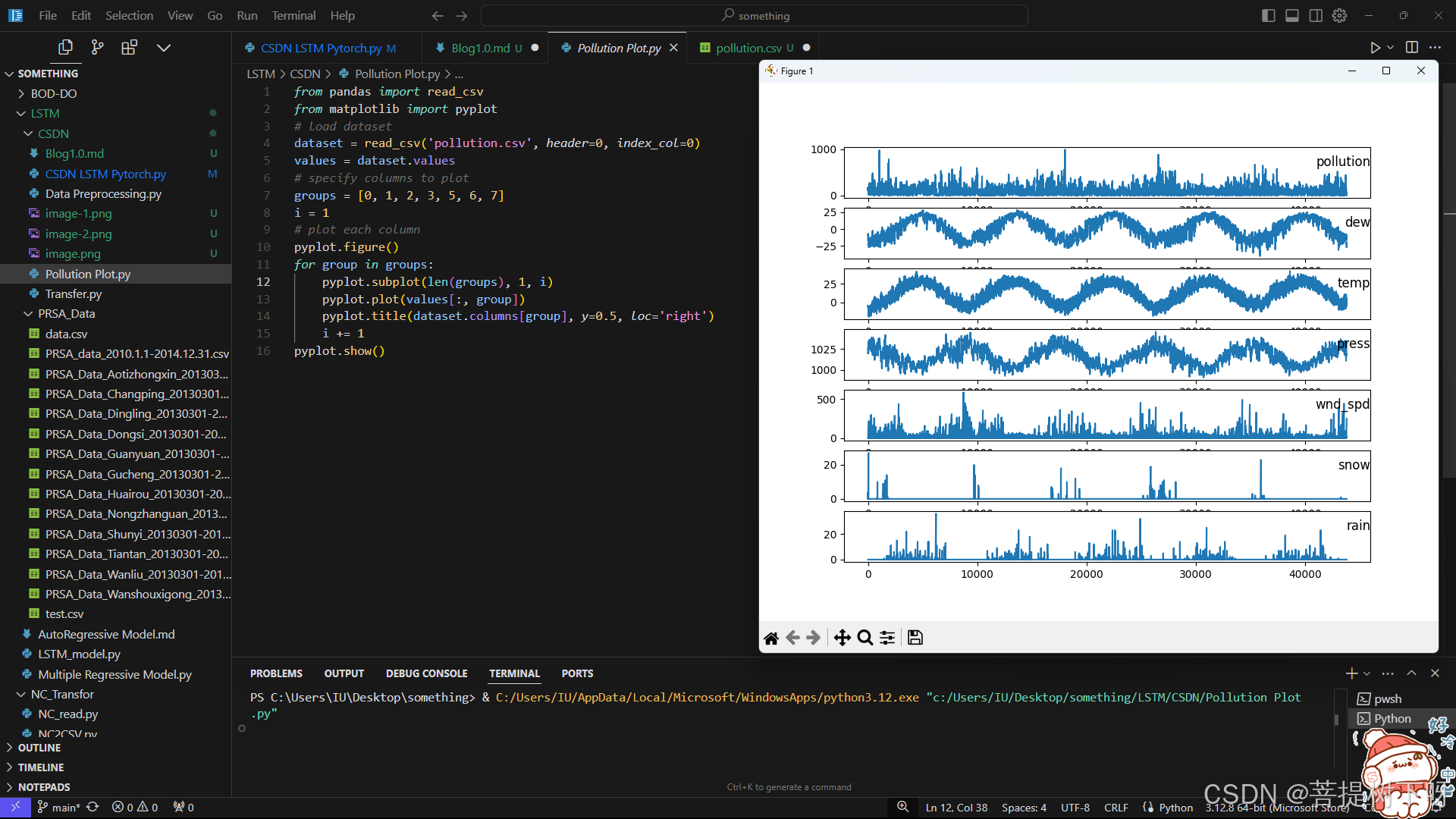The image size is (1456, 819).
Task: Click the top search bar field
Action: (x=755, y=15)
